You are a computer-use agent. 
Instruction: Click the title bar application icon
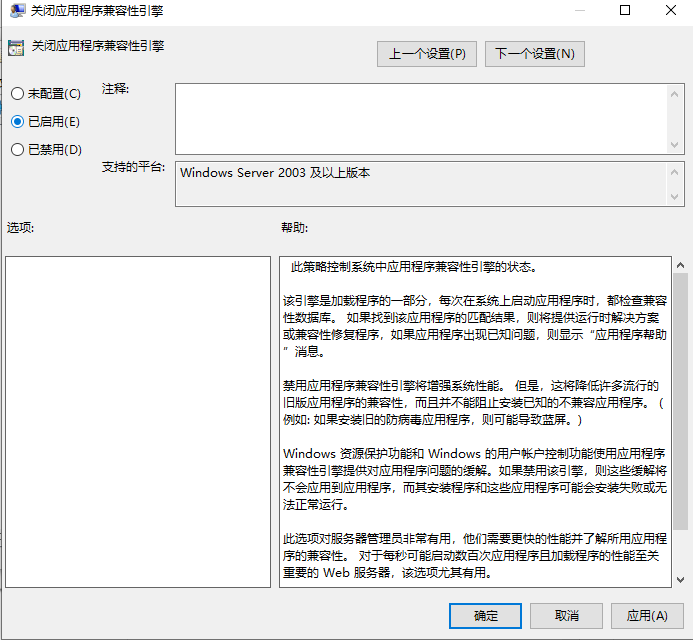pos(17,10)
